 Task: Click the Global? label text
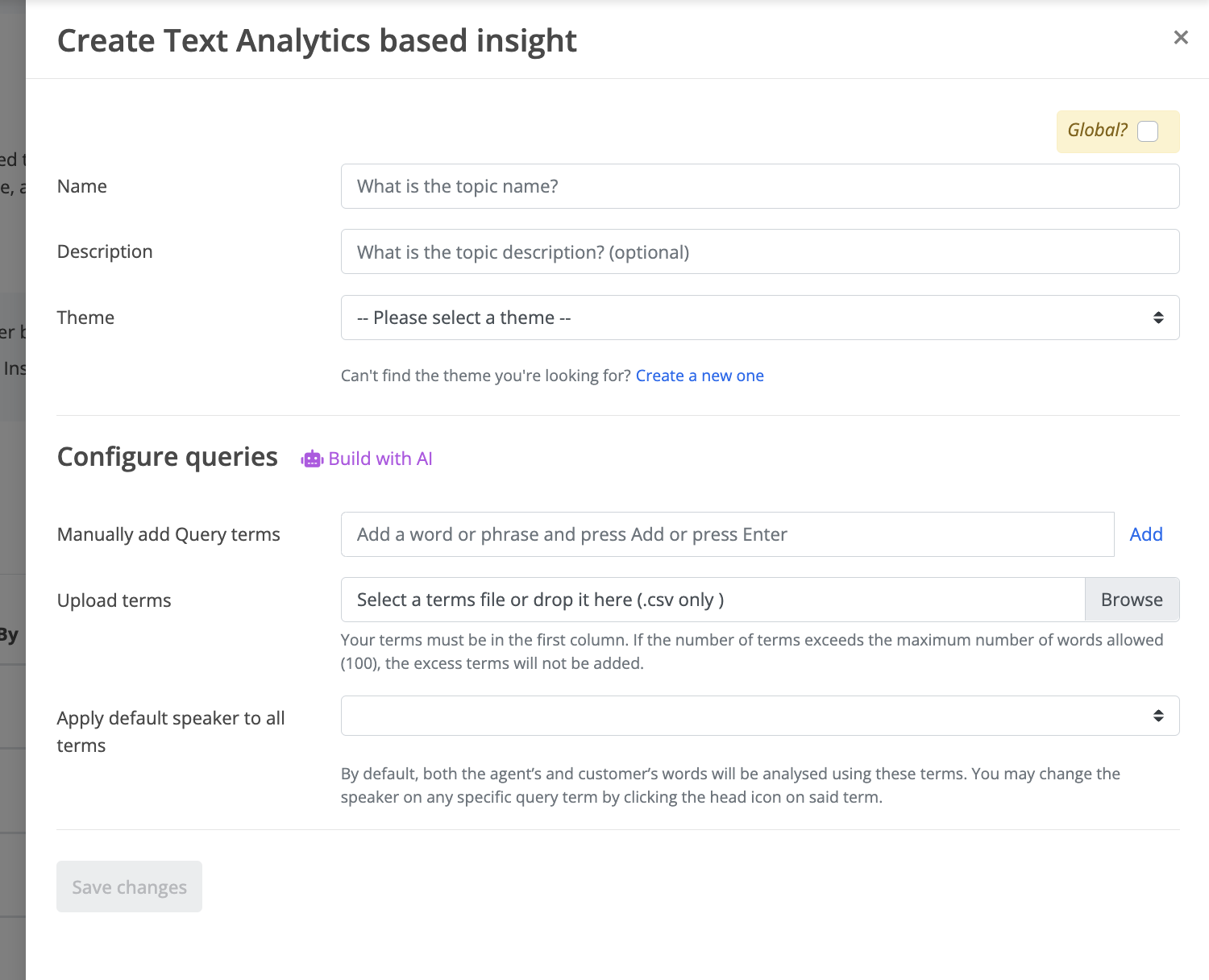point(1097,131)
